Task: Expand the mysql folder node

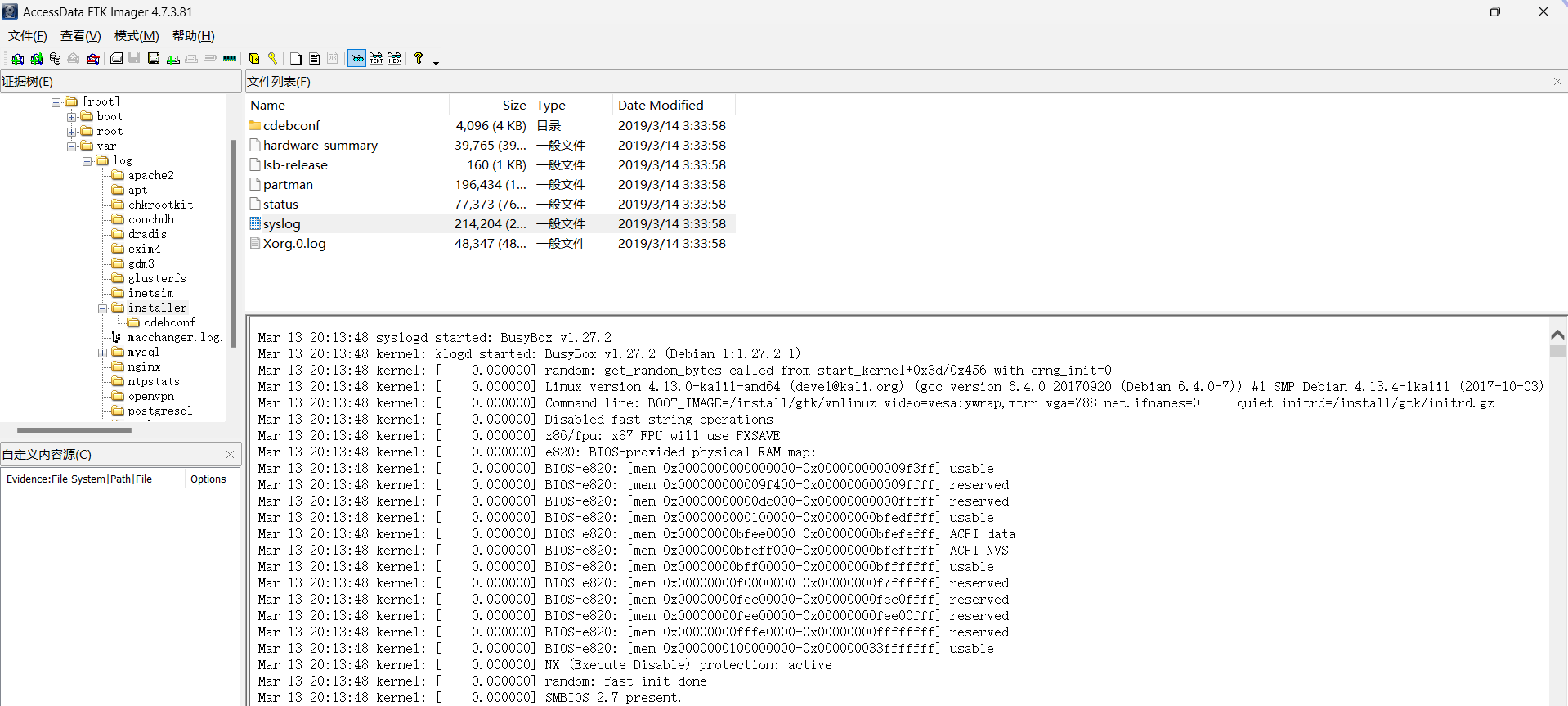Action: point(103,352)
